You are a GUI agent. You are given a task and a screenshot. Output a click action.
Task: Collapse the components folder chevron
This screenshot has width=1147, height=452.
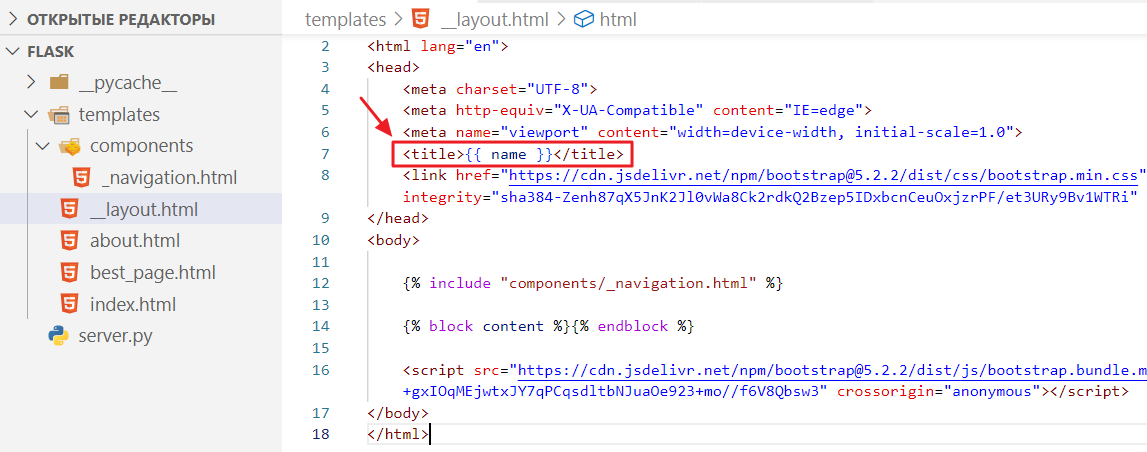pos(44,146)
